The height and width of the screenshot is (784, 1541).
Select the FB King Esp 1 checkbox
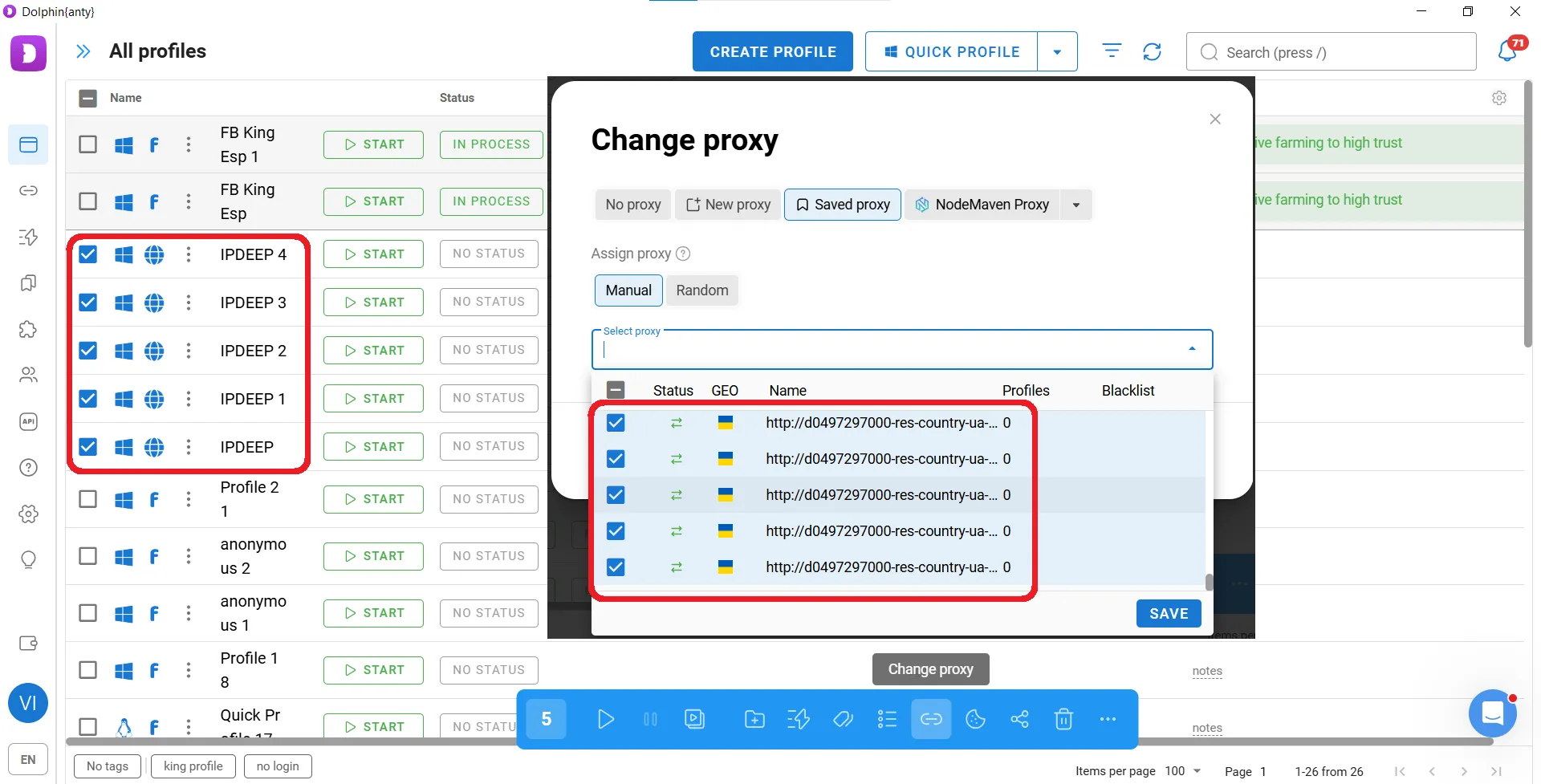pyautogui.click(x=88, y=144)
